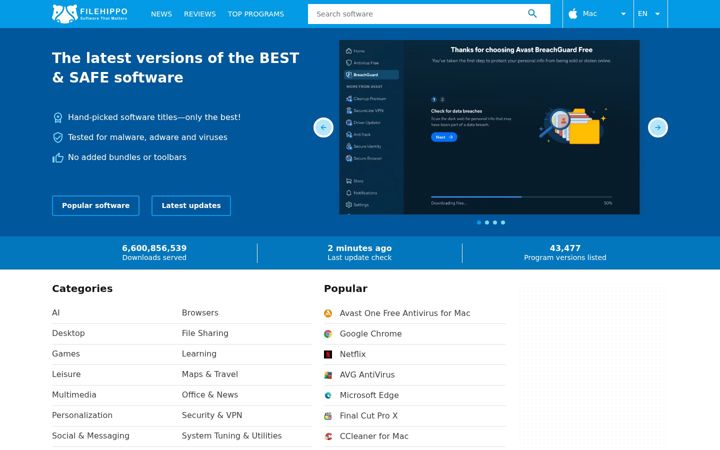720x450 pixels.
Task: Click the Avast BreachGuard slide image
Action: point(489,127)
